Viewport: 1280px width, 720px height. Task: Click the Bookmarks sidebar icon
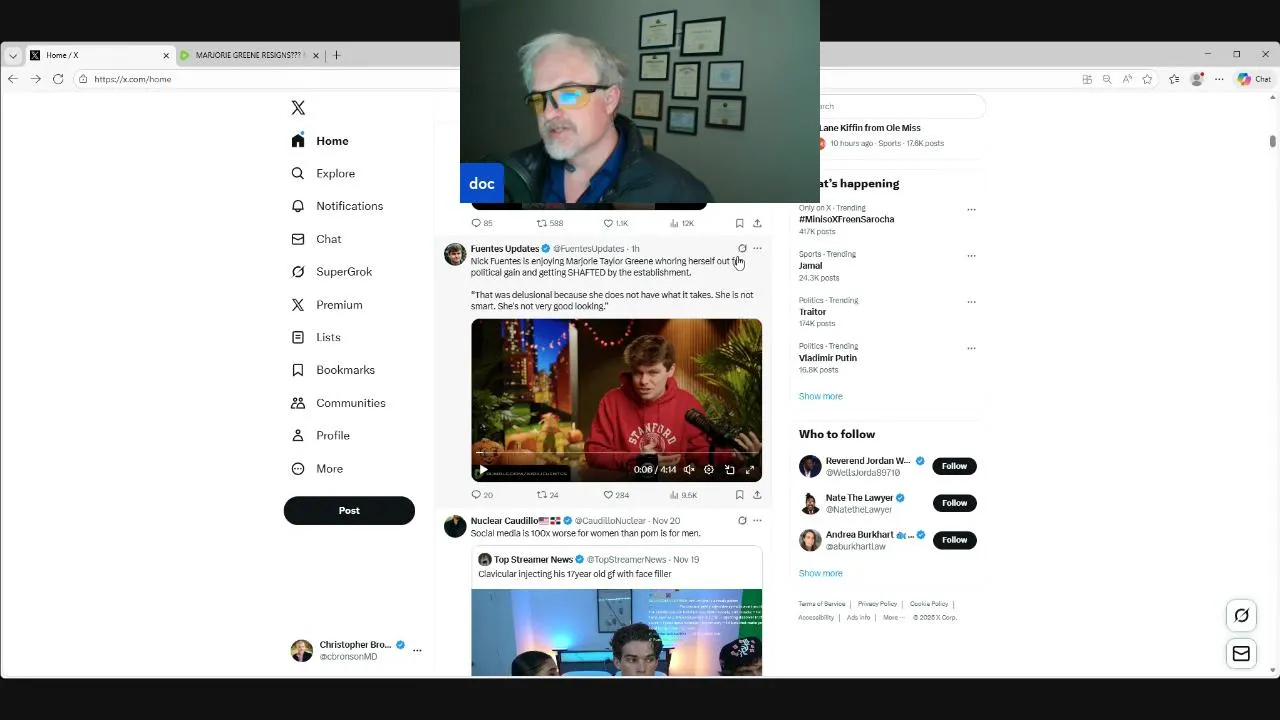pyautogui.click(x=298, y=370)
